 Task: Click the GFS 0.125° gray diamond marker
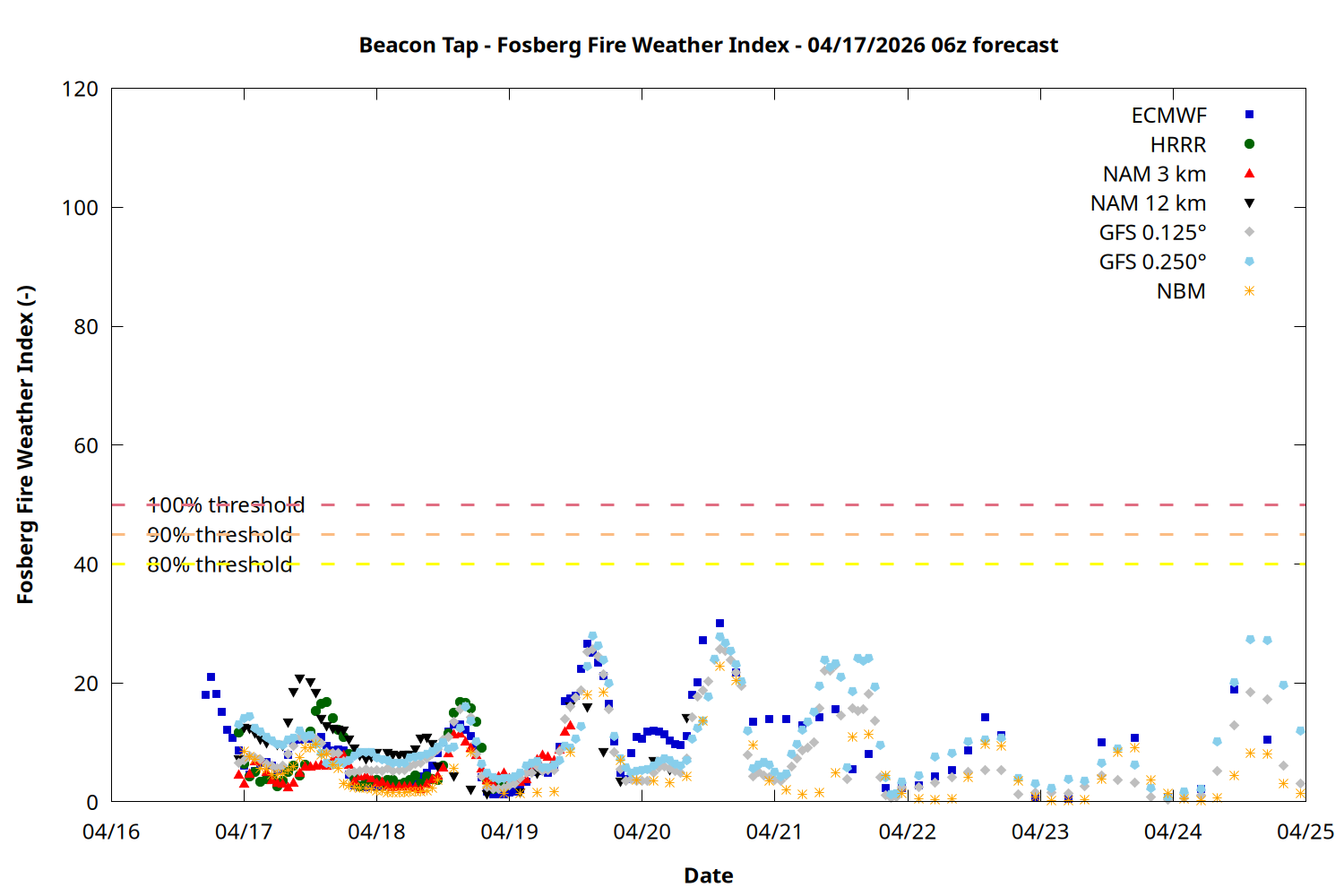pos(1249,232)
